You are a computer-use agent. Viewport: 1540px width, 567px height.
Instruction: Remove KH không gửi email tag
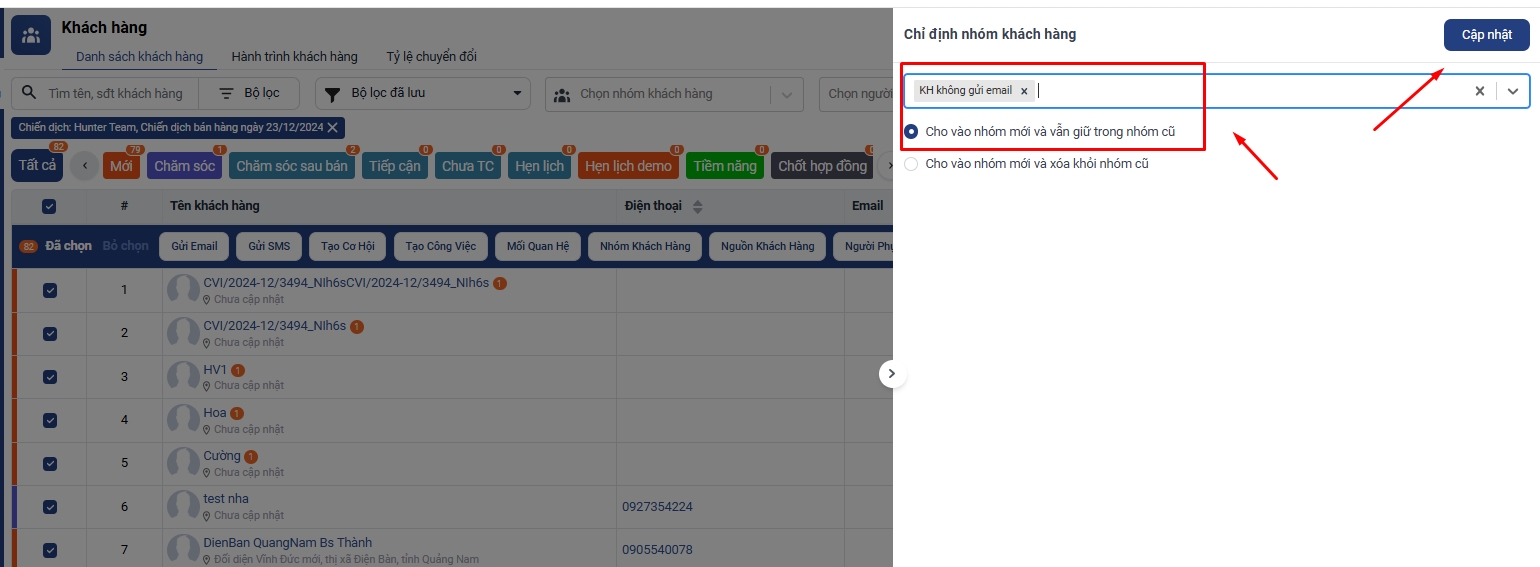tap(1024, 91)
